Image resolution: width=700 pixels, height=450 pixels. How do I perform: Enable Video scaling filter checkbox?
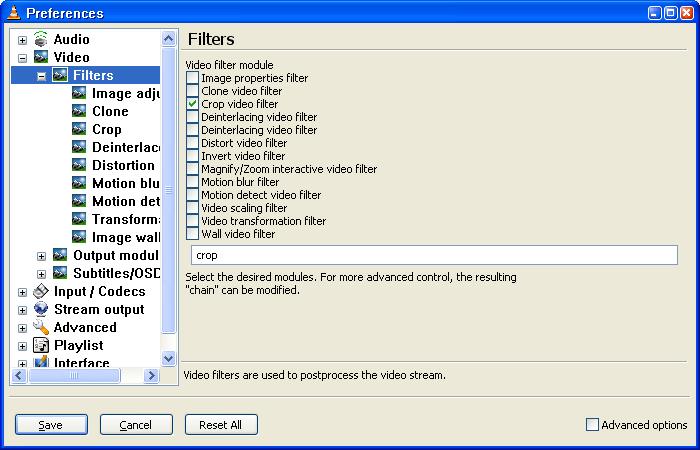tap(192, 208)
